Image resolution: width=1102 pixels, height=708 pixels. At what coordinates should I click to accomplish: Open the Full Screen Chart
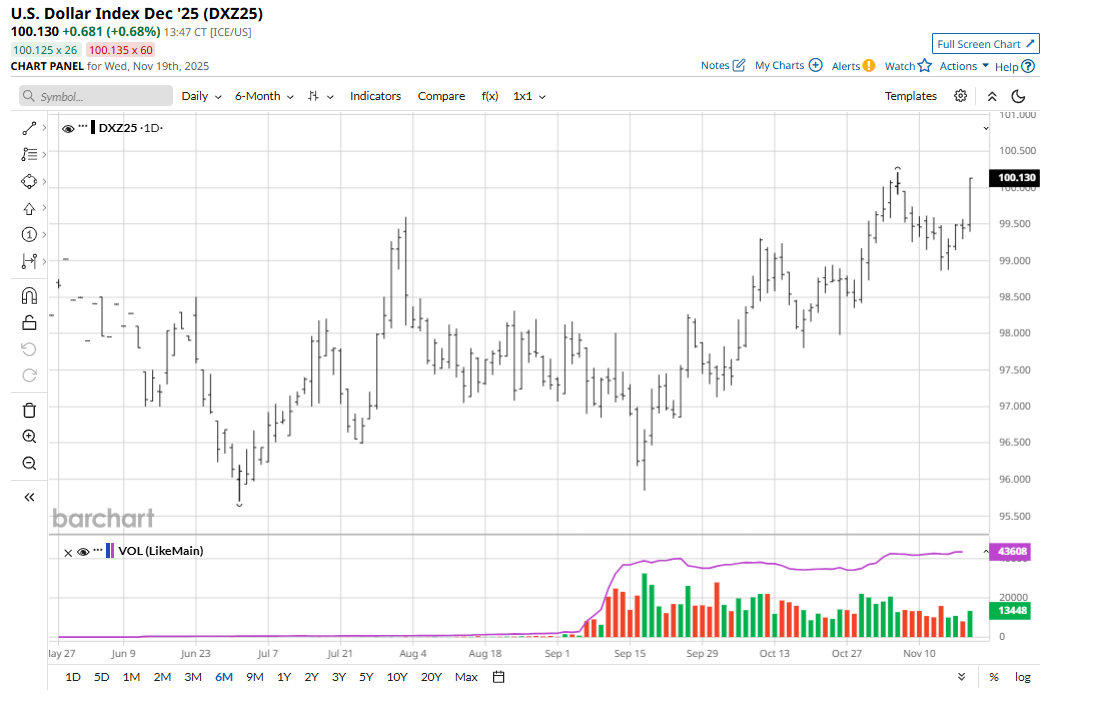tap(985, 44)
